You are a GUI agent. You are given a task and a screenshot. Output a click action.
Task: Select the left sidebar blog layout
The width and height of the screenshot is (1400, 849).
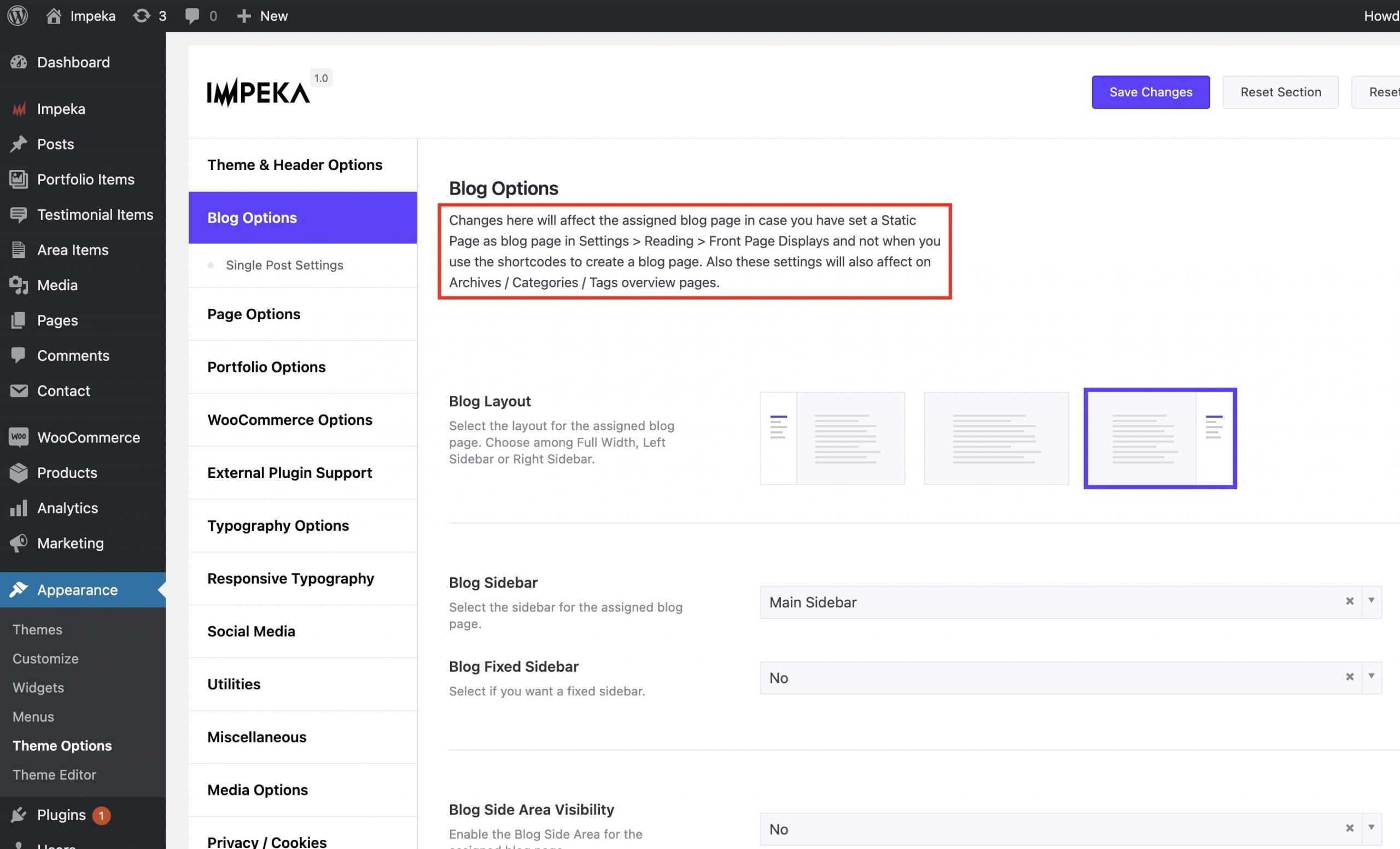click(x=832, y=438)
